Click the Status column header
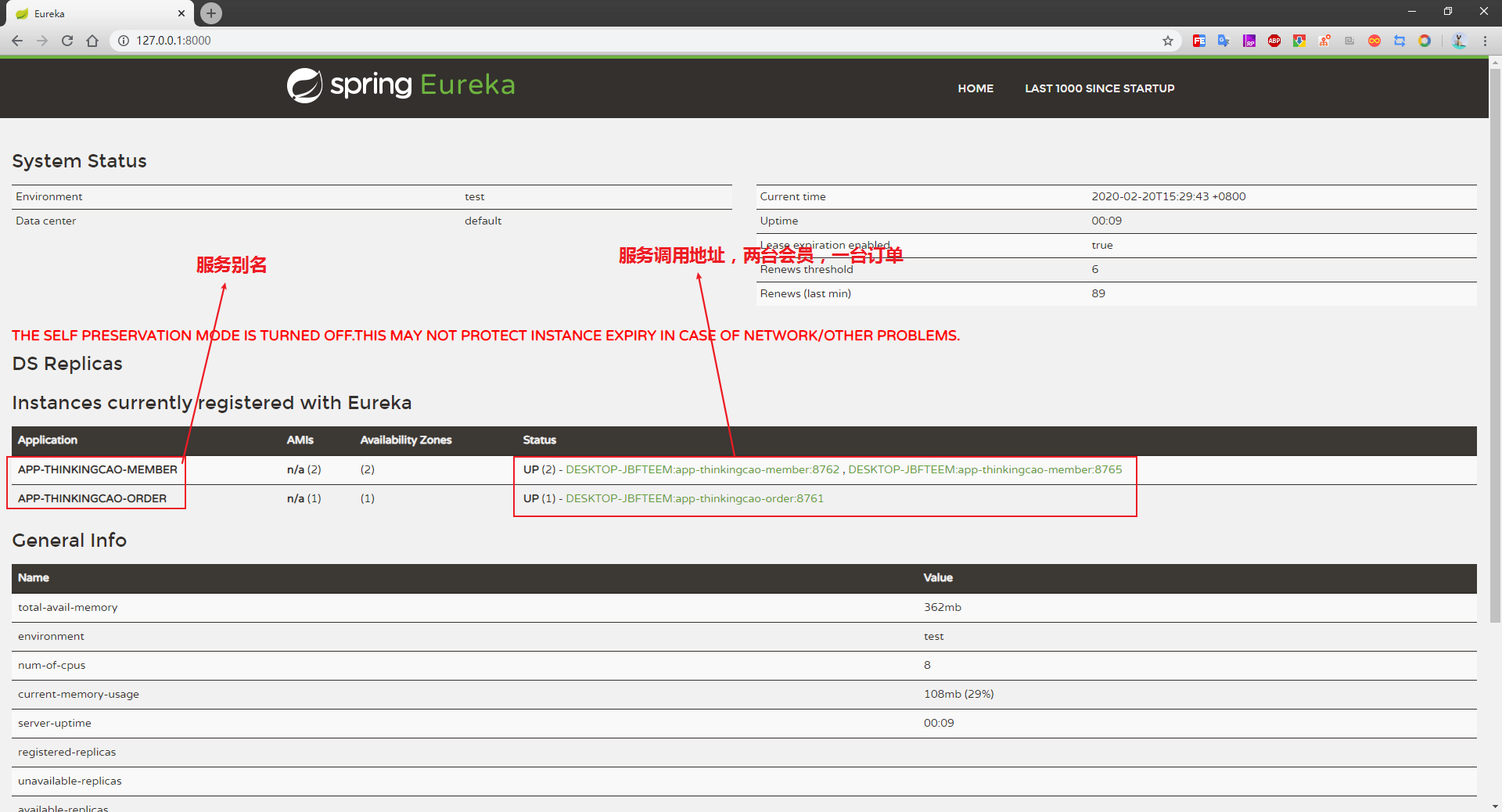 (540, 440)
